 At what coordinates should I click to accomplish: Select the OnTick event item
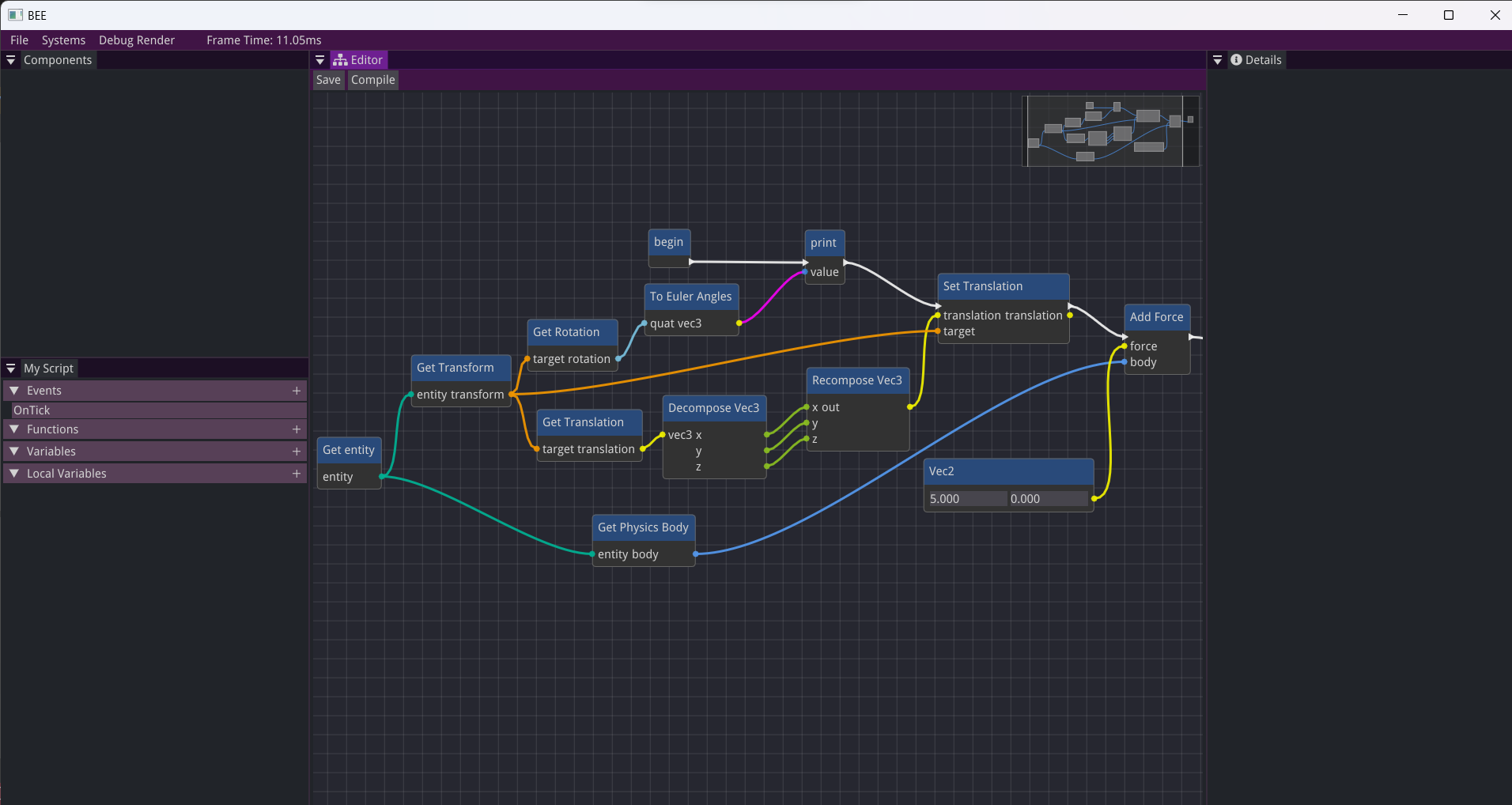click(32, 410)
